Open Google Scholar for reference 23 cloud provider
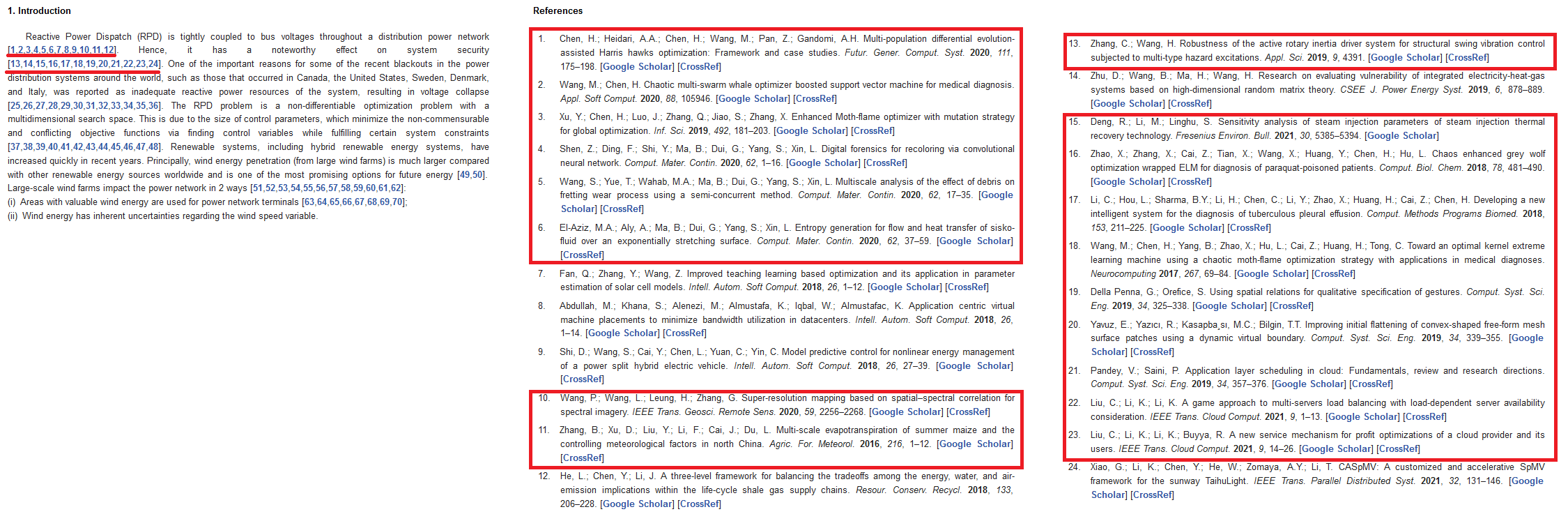1568x521 pixels. (x=1336, y=449)
